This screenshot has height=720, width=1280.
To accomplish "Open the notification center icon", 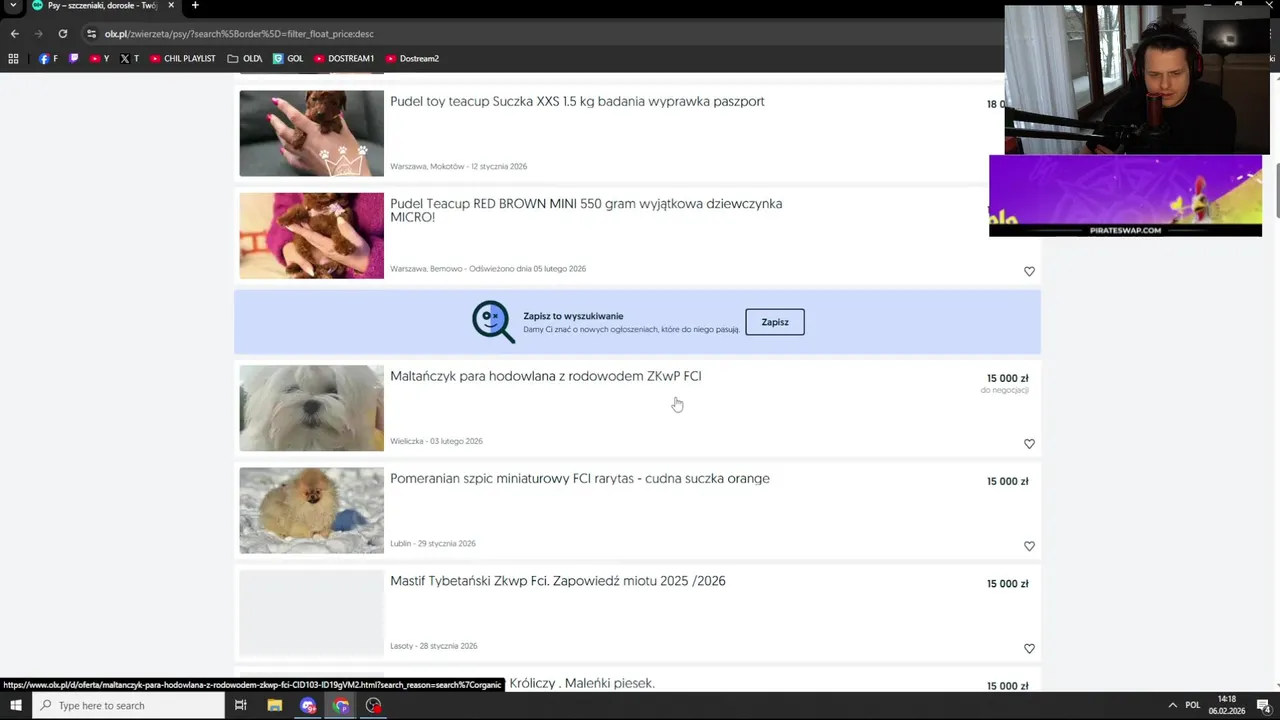I will click(x=1264, y=705).
